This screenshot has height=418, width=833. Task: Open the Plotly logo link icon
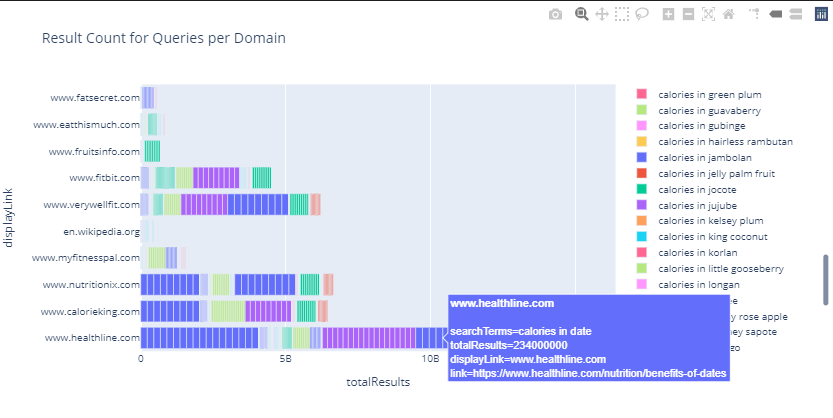(821, 14)
